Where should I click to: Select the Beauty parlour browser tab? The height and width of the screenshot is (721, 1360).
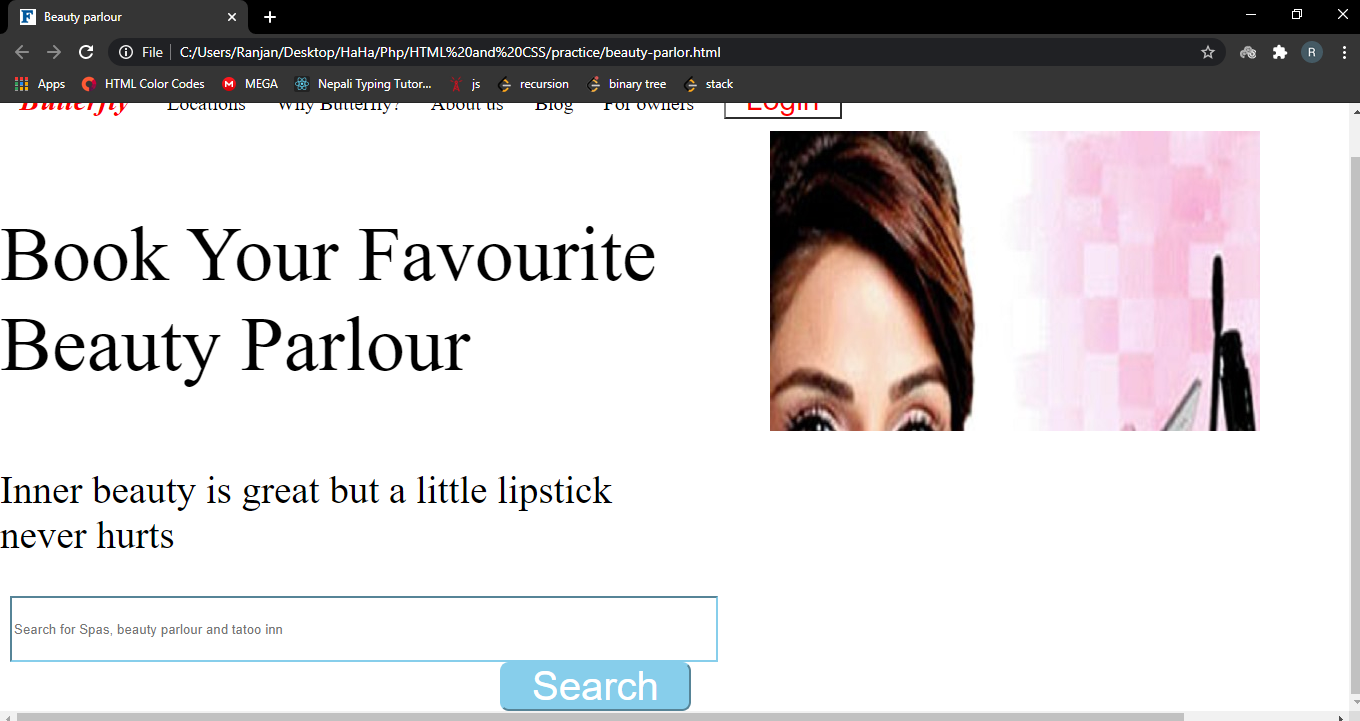(x=126, y=17)
